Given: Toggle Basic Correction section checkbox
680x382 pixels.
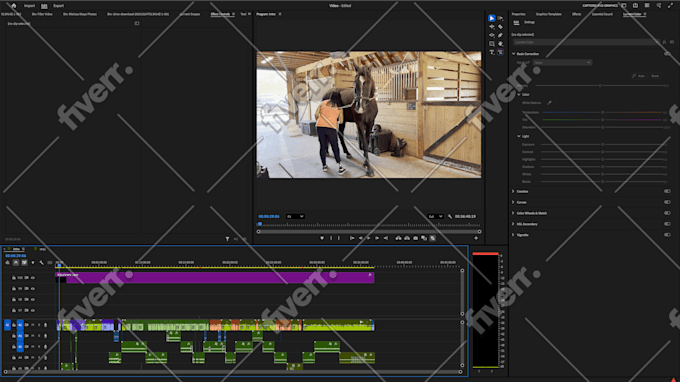Looking at the screenshot, I should coord(667,54).
